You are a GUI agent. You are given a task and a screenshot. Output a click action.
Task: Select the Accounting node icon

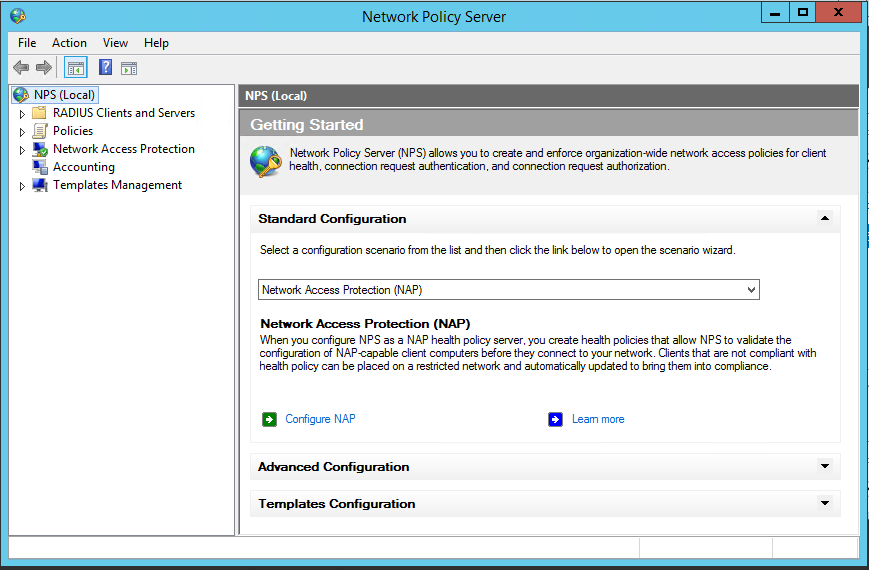tap(40, 167)
